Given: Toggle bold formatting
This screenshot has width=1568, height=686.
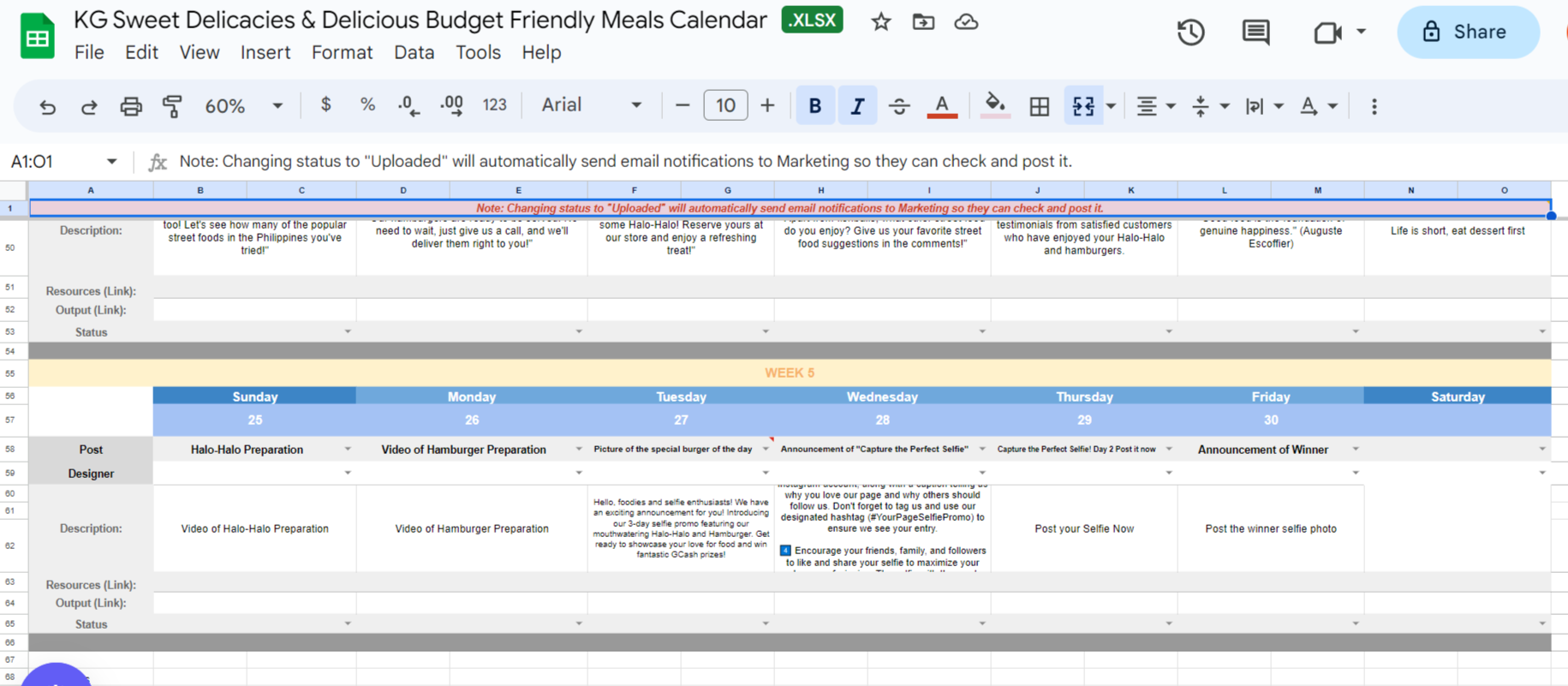Looking at the screenshot, I should pyautogui.click(x=815, y=106).
